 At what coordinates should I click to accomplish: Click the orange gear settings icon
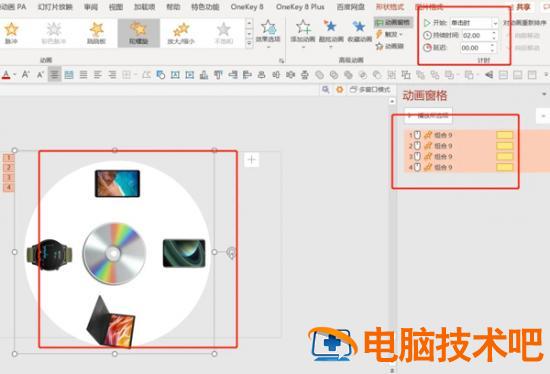340,89
